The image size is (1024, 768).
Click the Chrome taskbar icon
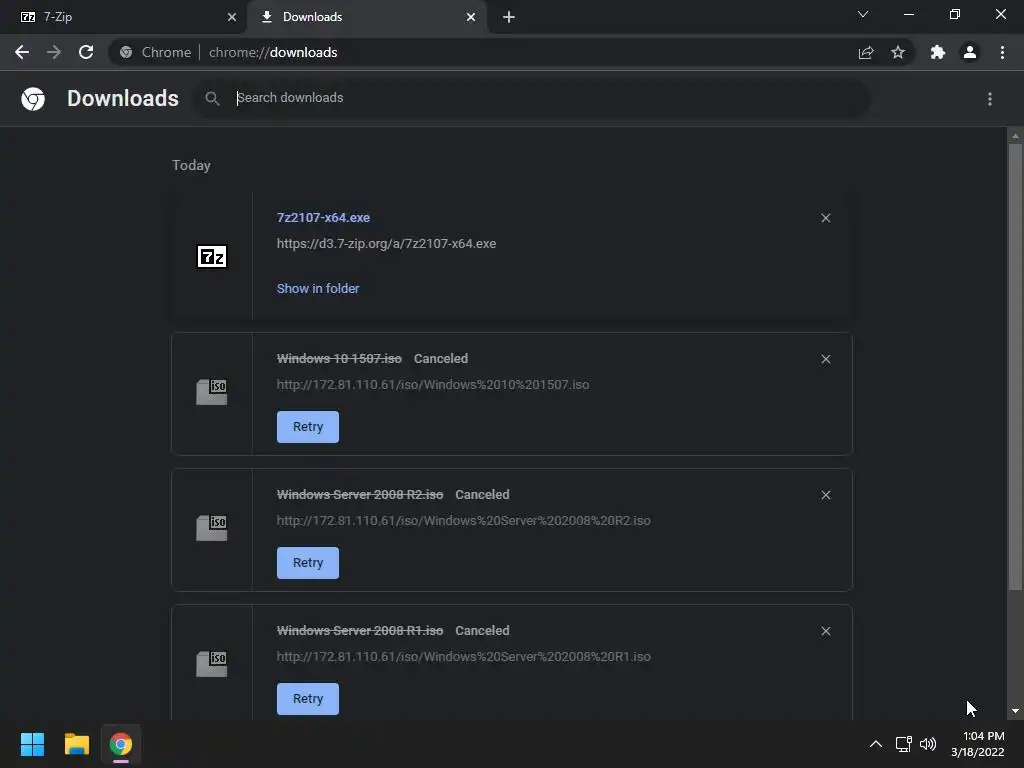point(121,744)
